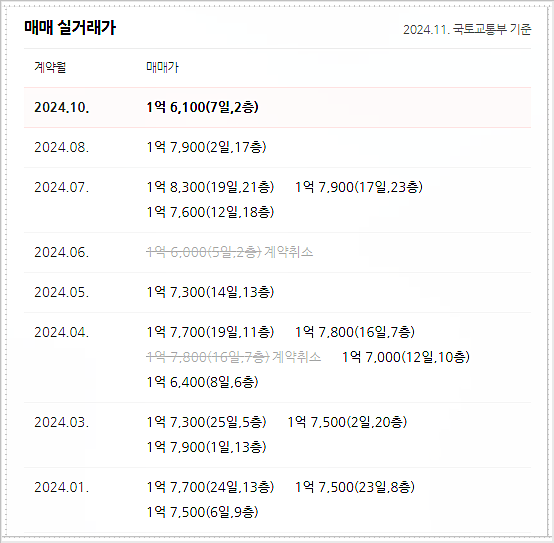The image size is (554, 543).
Task: Click the 1억 7,900(1일,13층) price
Action: coord(206,447)
